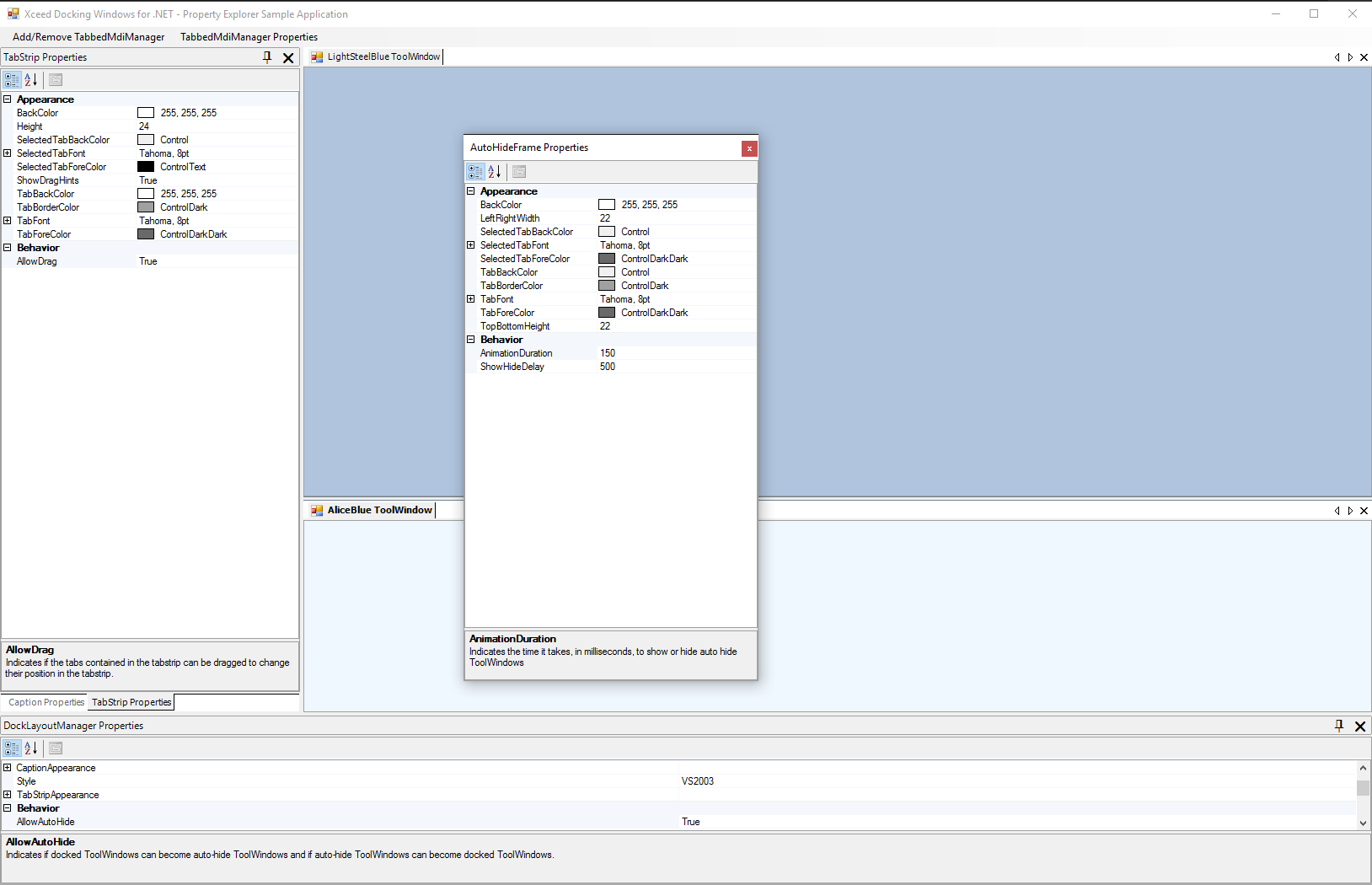Collapse the Behavior category in AutoHideFrame Properties
This screenshot has width=1372, height=885.
pyautogui.click(x=471, y=340)
